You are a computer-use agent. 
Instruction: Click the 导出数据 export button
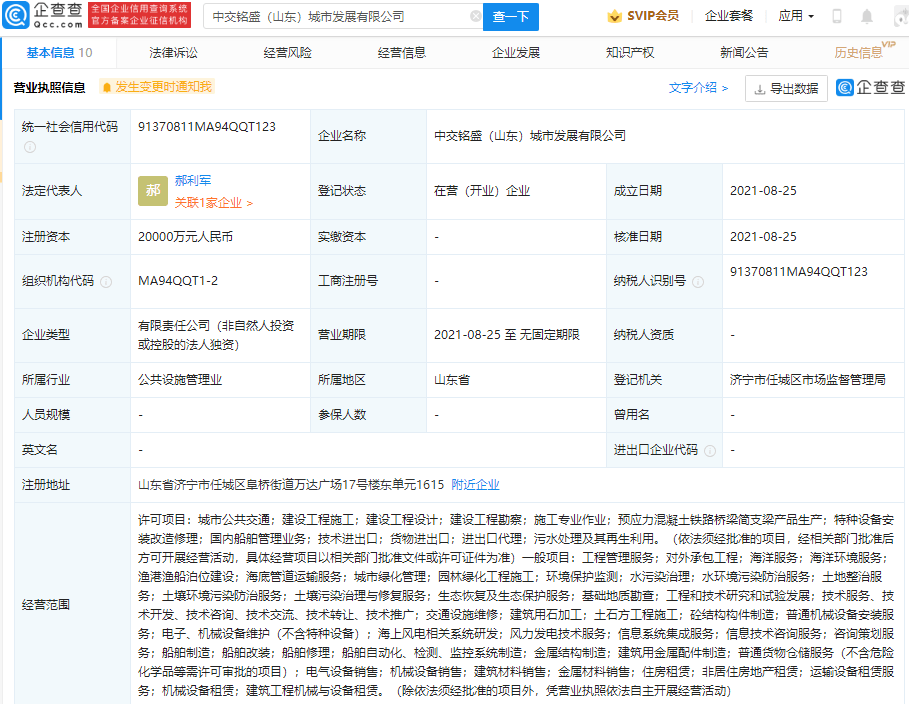(786, 88)
